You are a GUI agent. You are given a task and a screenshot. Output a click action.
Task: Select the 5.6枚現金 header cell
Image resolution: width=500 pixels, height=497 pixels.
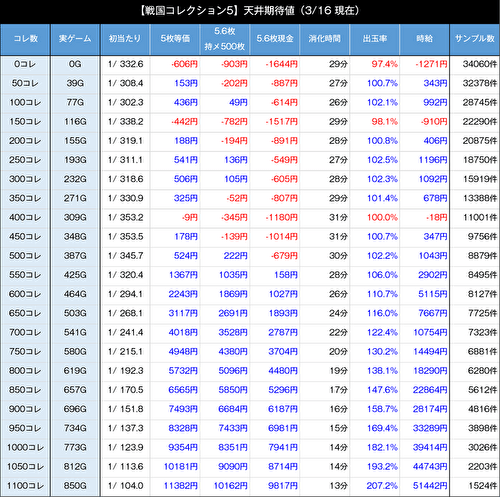coord(275,39)
